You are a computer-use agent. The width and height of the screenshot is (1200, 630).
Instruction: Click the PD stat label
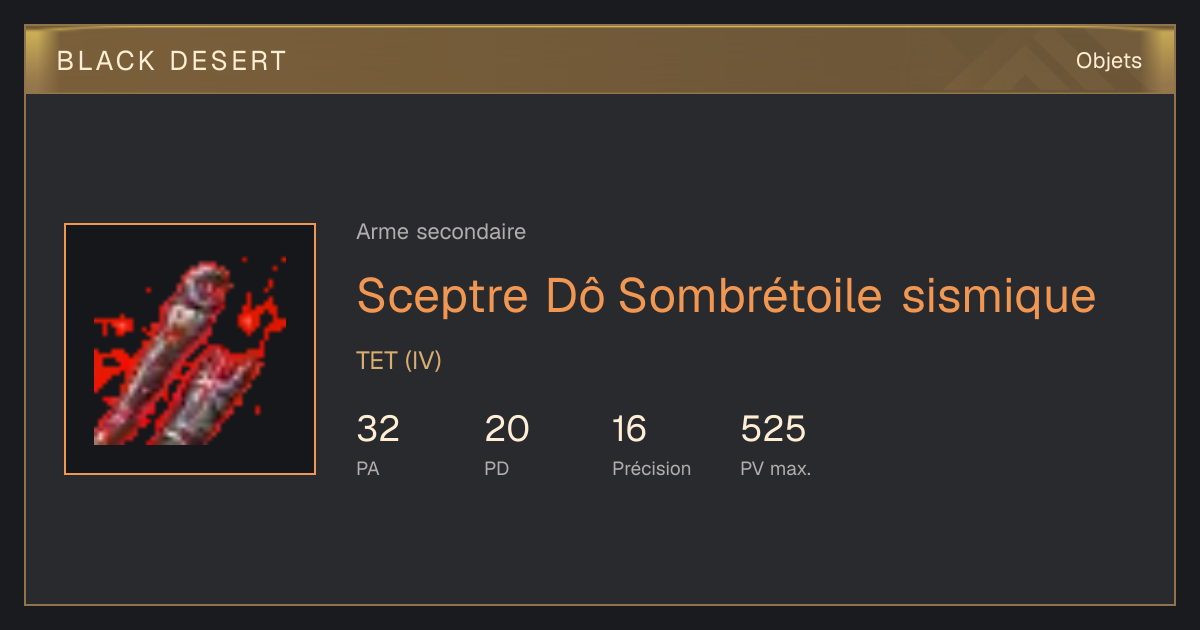coord(497,468)
